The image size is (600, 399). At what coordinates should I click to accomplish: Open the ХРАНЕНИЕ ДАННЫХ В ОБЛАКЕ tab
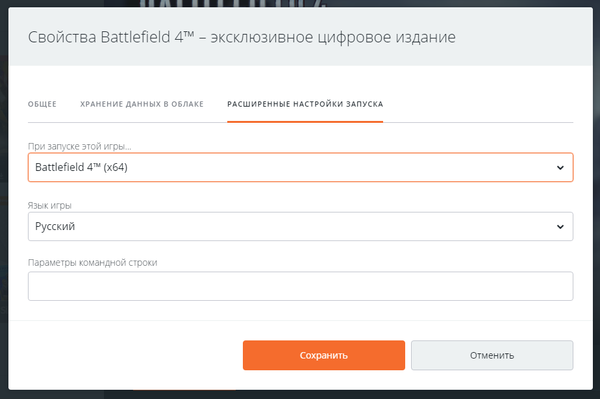click(142, 104)
